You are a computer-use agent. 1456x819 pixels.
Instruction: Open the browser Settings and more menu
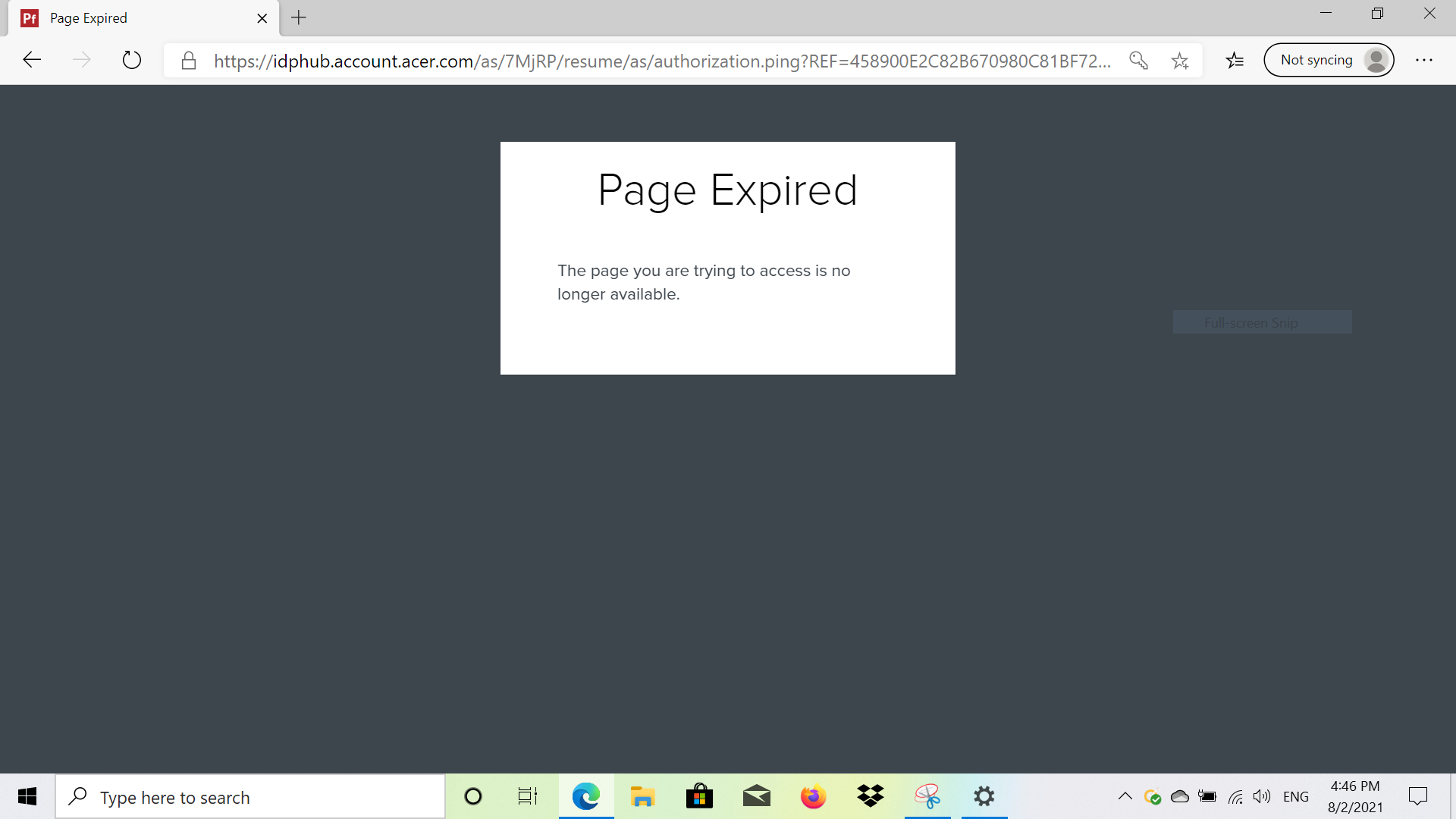point(1425,60)
